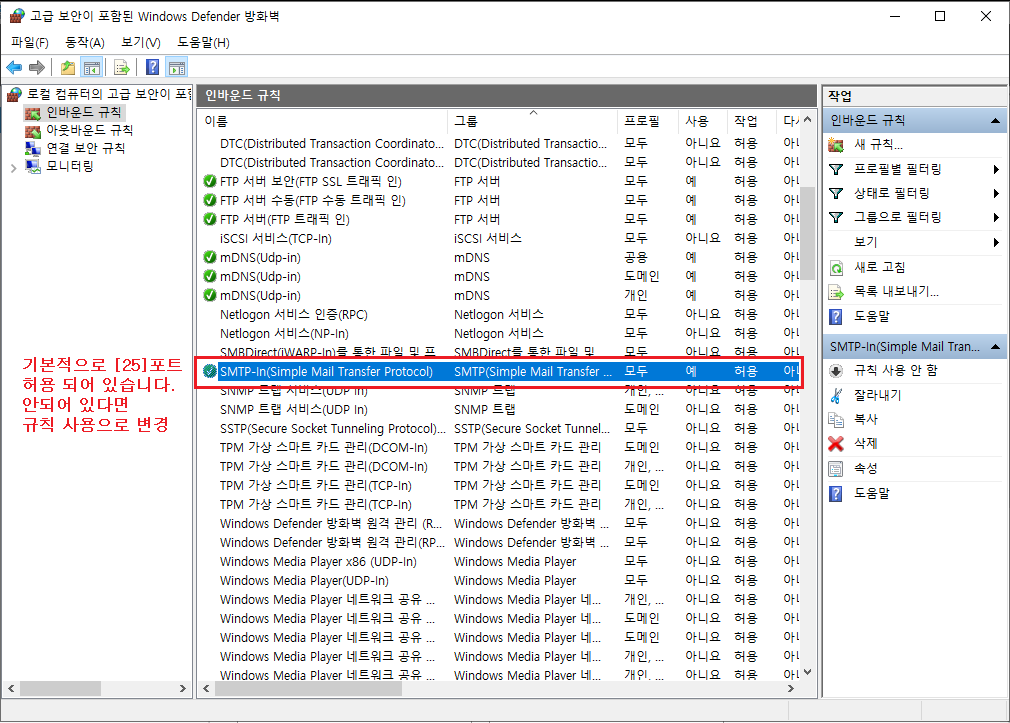Click the tree pane scroll left arrow
Viewport: 1010px width, 723px height.
click(11, 689)
